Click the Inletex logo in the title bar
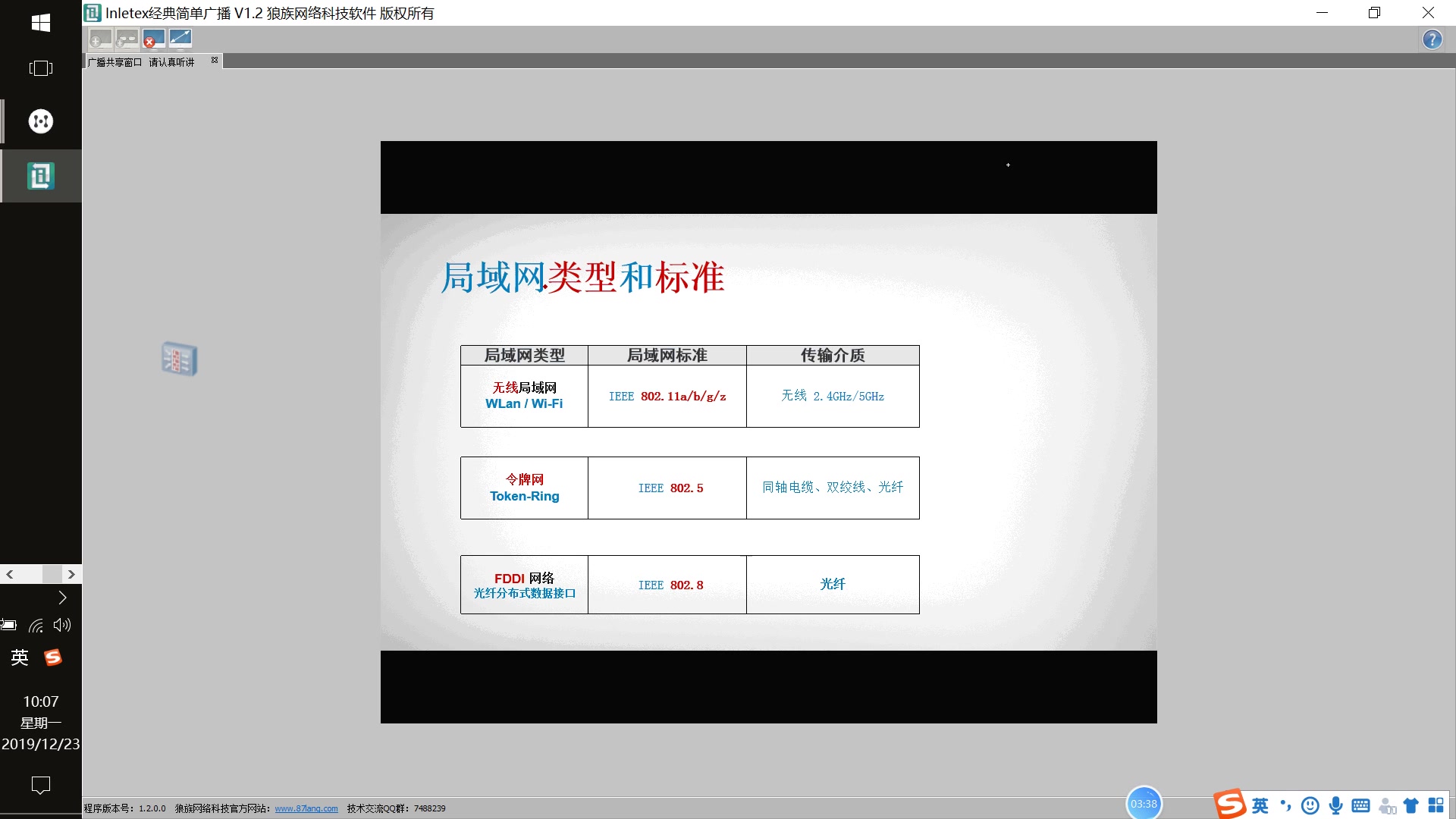This screenshot has height=819, width=1456. point(93,13)
